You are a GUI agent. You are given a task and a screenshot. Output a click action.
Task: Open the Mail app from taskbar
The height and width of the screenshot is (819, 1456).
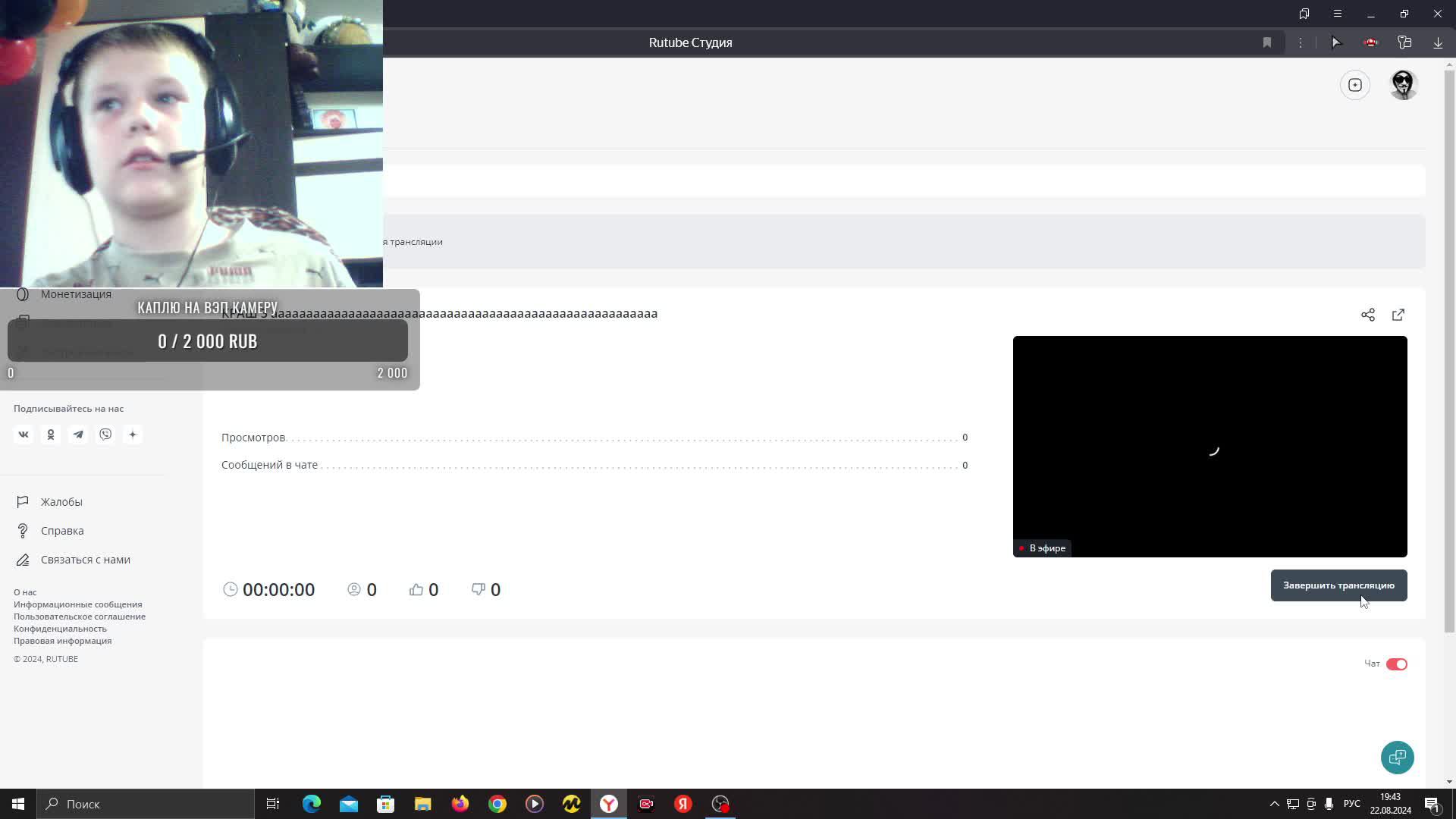(349, 804)
